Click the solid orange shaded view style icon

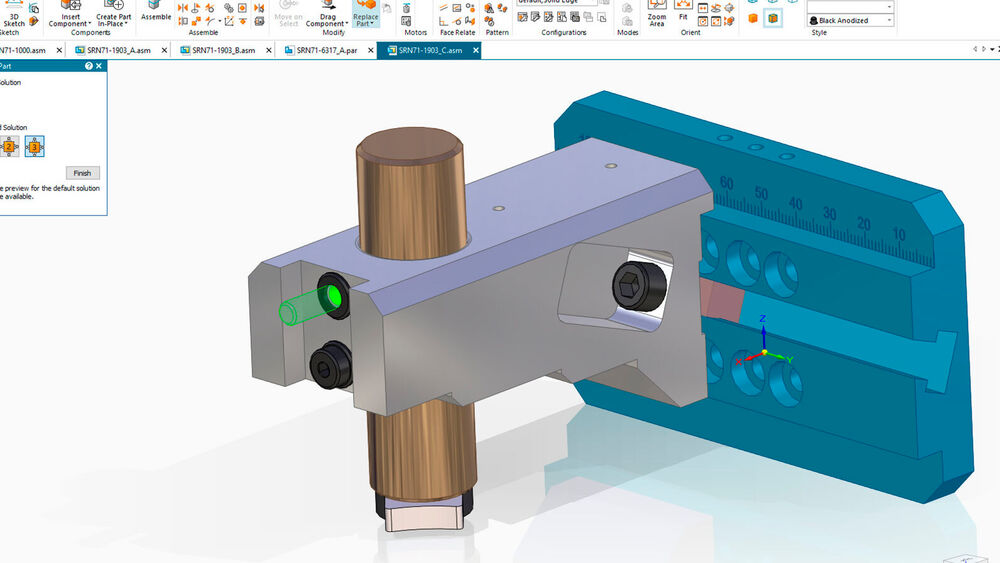click(753, 19)
